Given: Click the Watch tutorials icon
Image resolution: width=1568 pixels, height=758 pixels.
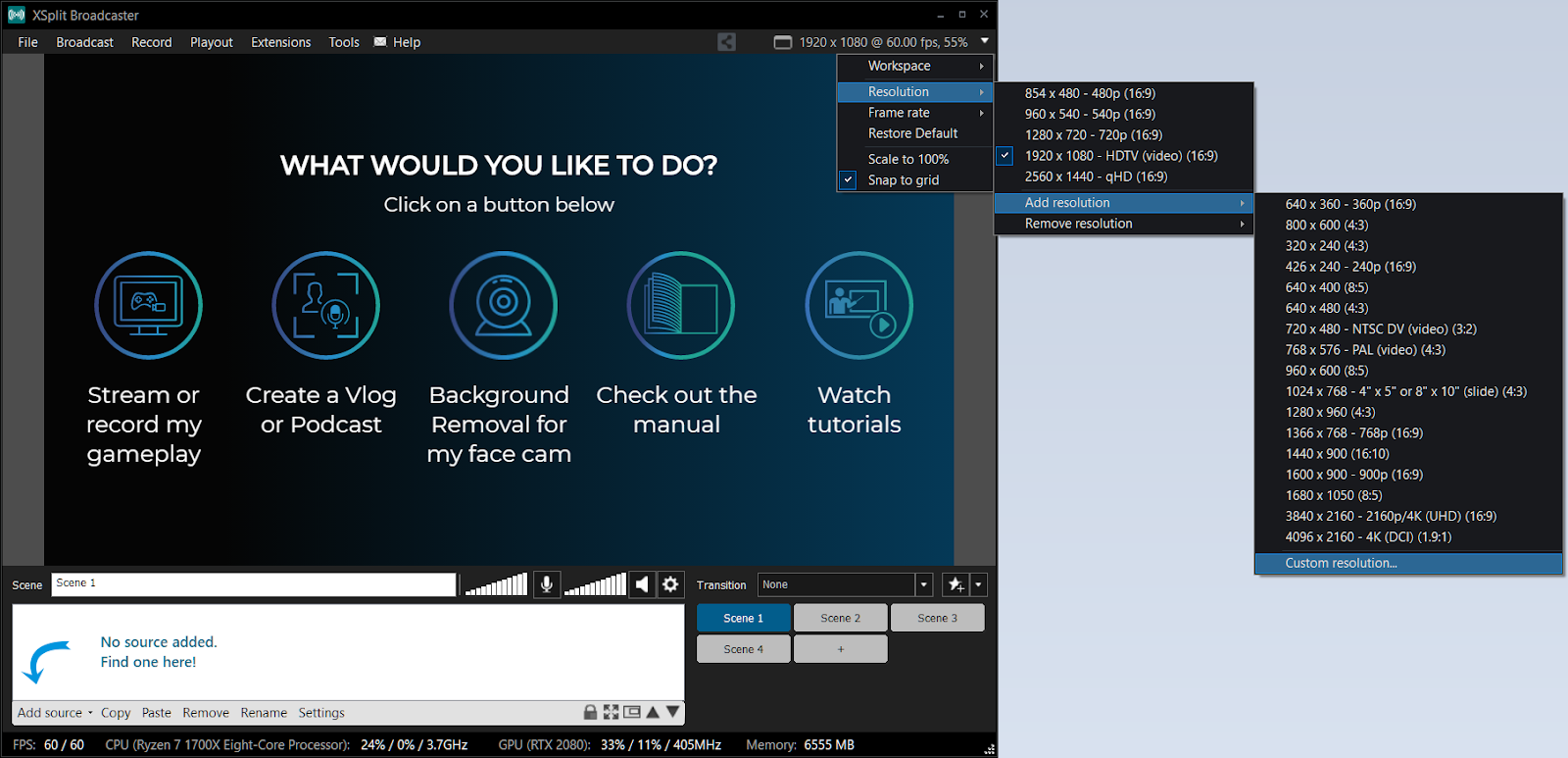Looking at the screenshot, I should point(858,305).
